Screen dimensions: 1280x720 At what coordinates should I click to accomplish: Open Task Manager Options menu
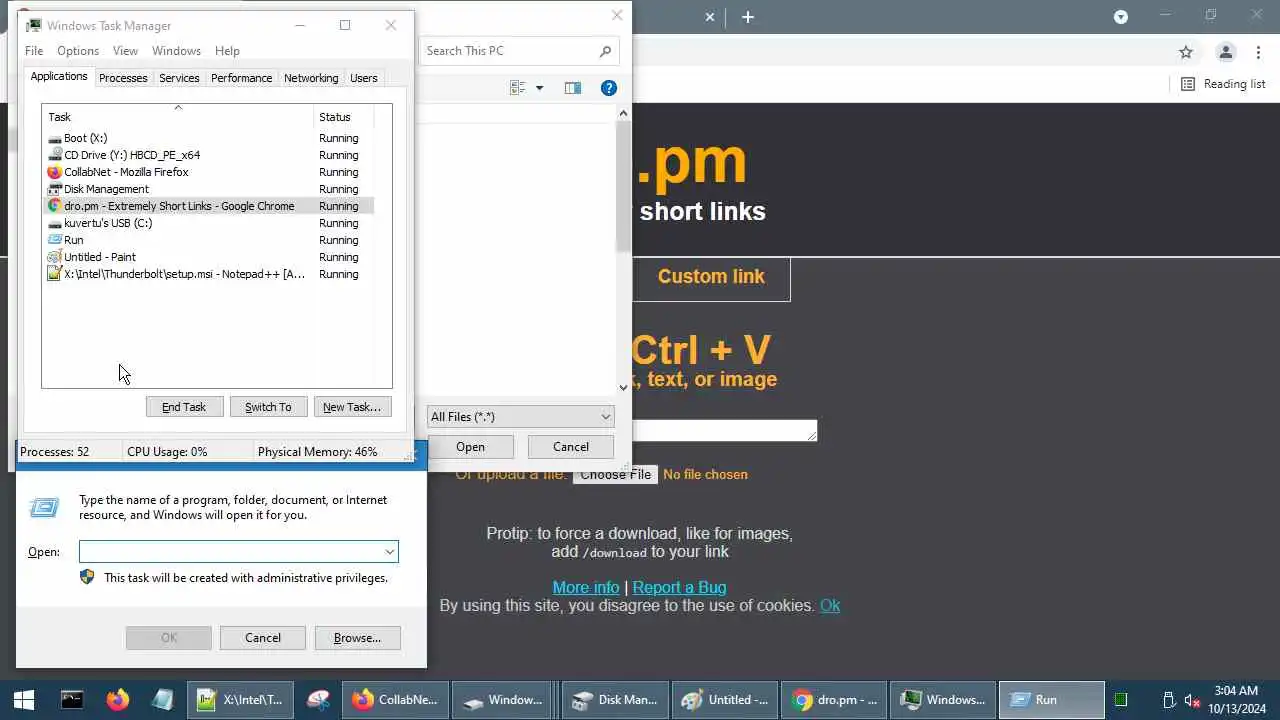pyautogui.click(x=78, y=51)
